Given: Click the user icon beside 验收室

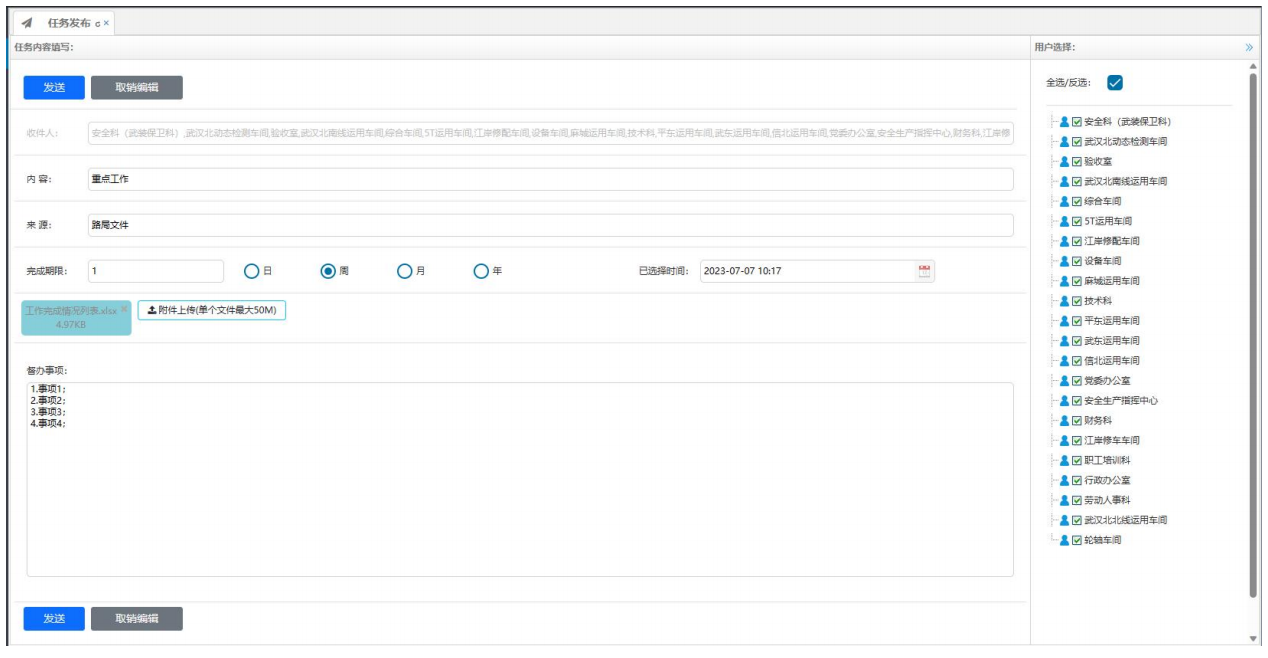Looking at the screenshot, I should pyautogui.click(x=1064, y=161).
